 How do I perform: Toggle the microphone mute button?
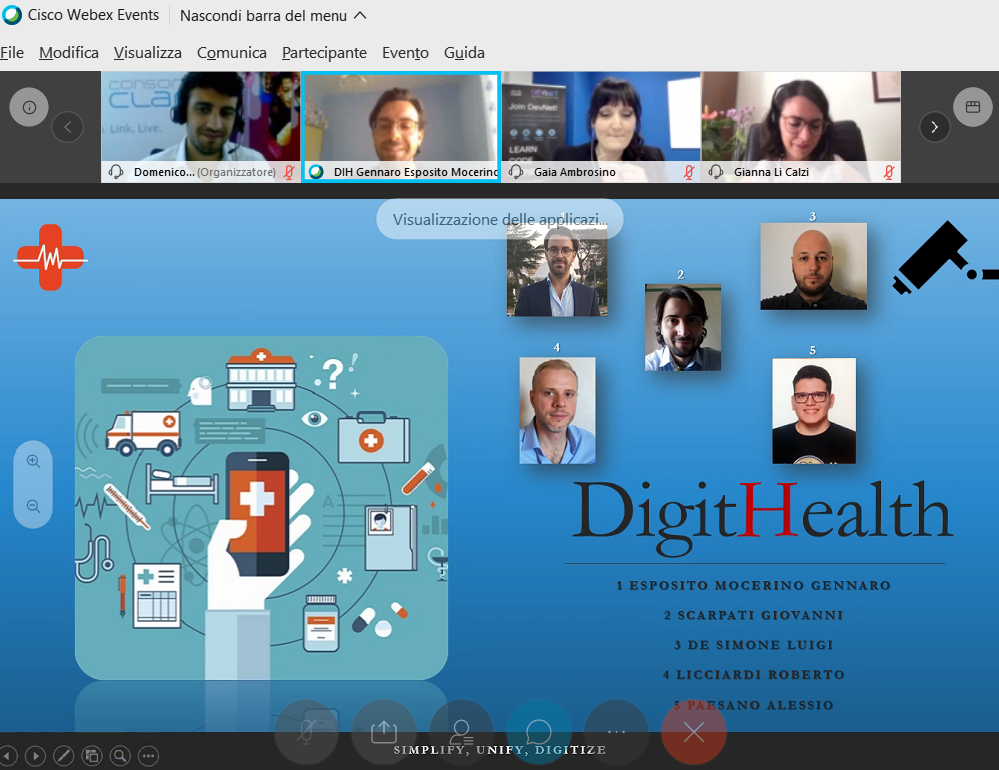[x=307, y=732]
